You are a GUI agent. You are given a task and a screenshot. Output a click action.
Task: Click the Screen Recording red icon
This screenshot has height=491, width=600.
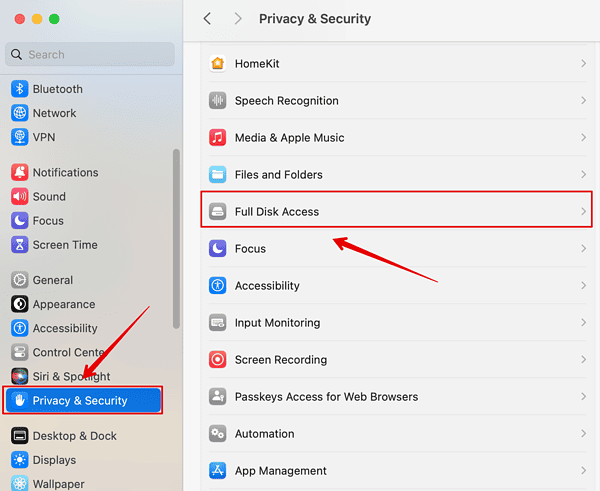[218, 360]
